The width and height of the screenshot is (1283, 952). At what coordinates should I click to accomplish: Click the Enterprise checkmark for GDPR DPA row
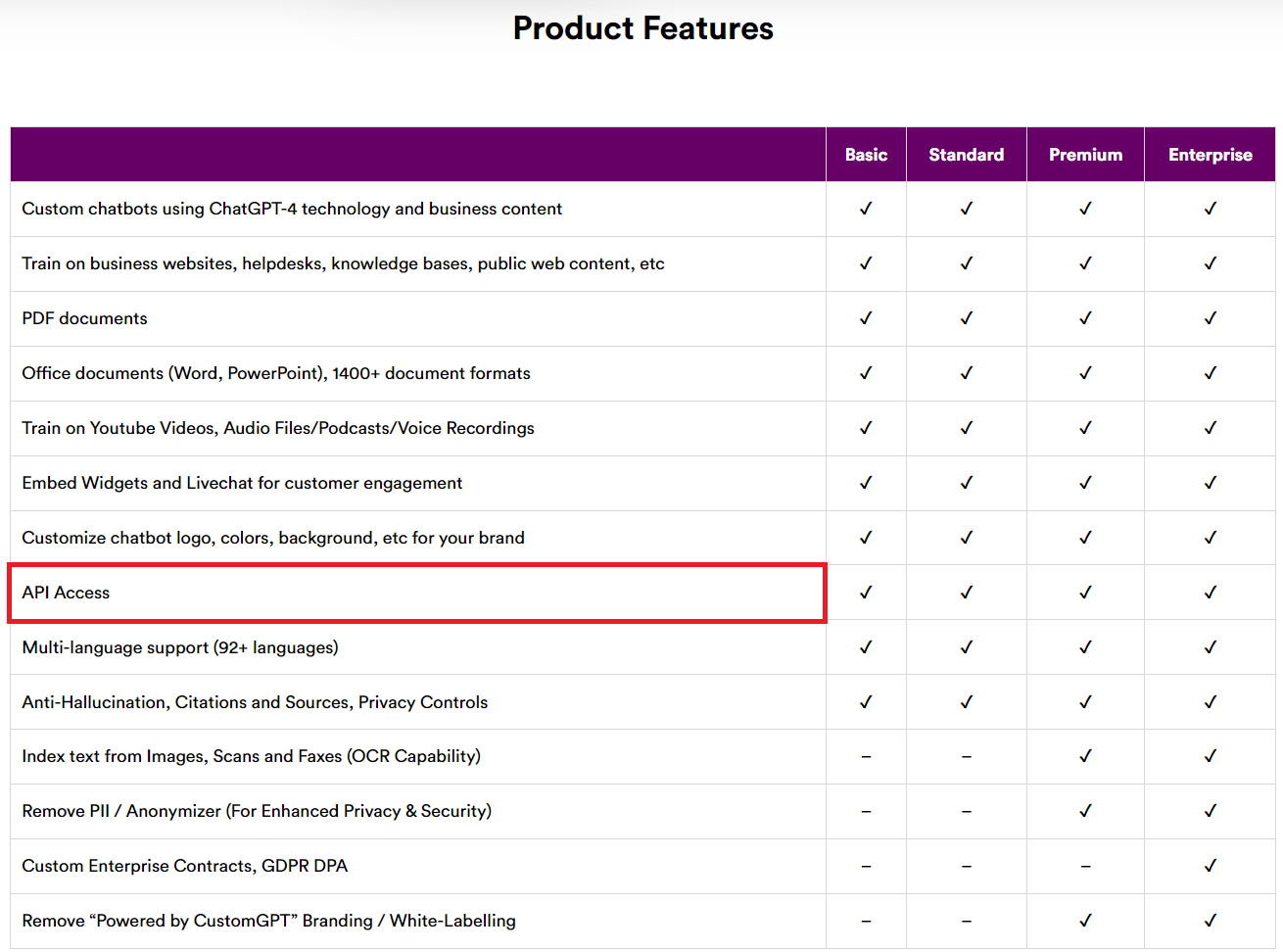point(1210,866)
